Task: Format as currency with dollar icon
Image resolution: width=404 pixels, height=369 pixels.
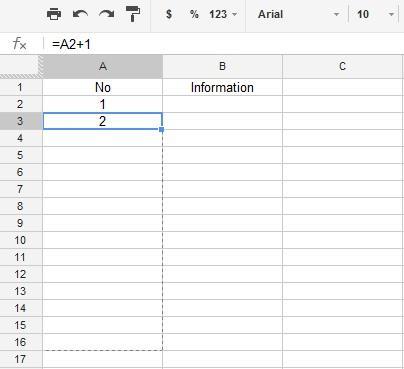Action: (x=169, y=14)
